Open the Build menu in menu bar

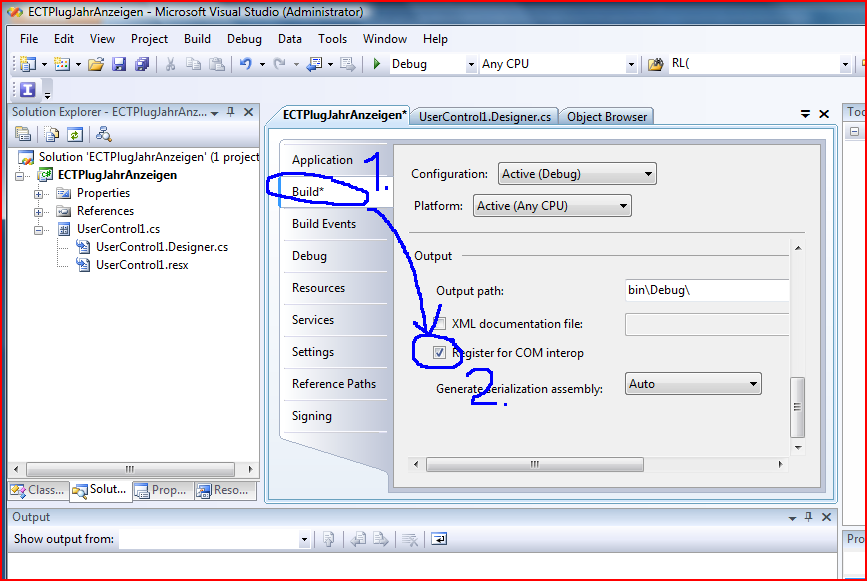coord(197,39)
